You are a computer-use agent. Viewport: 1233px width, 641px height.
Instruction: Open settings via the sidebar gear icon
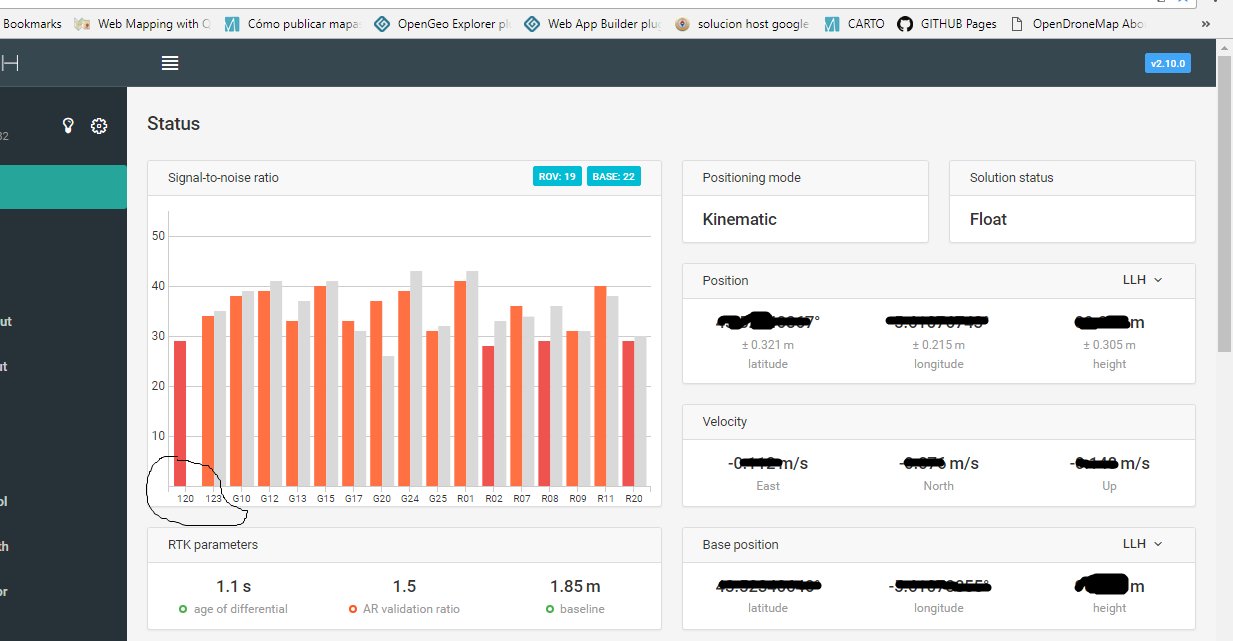[99, 126]
